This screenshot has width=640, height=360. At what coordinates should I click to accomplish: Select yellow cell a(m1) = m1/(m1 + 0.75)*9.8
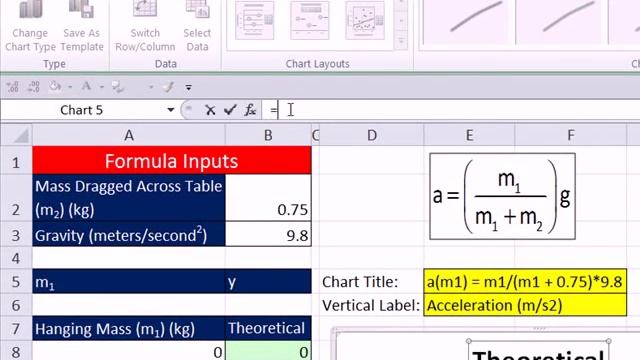[x=525, y=281]
